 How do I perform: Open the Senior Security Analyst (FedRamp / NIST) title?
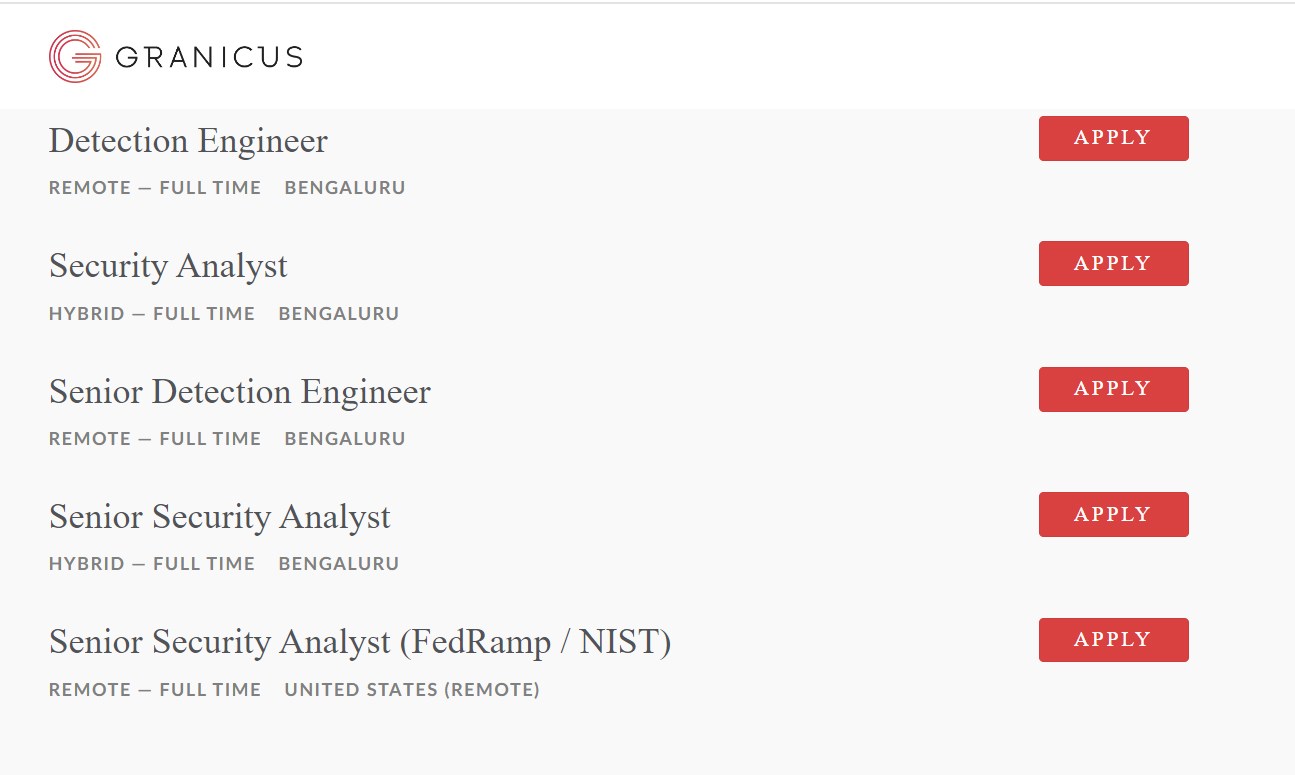[360, 642]
